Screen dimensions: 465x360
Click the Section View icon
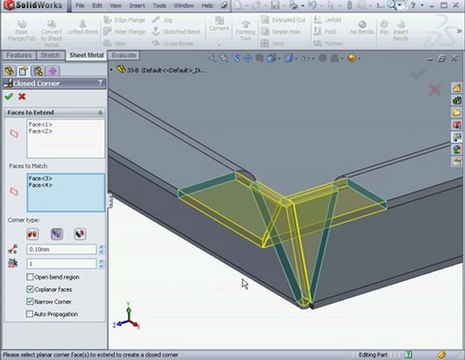260,58
